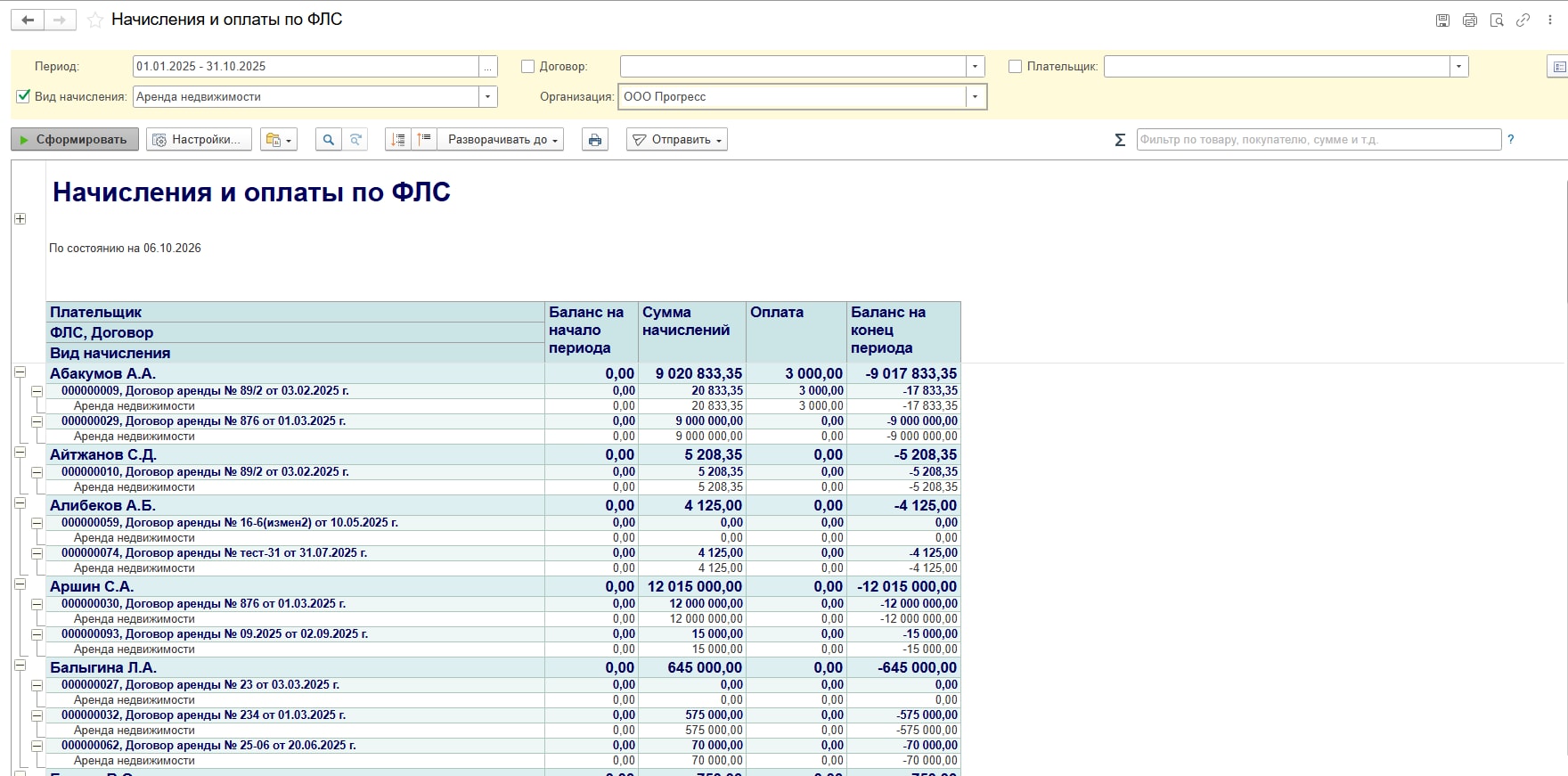This screenshot has height=776, width=1568.
Task: Collapse the Айтжанов С.Д. group
Action: tap(20, 453)
